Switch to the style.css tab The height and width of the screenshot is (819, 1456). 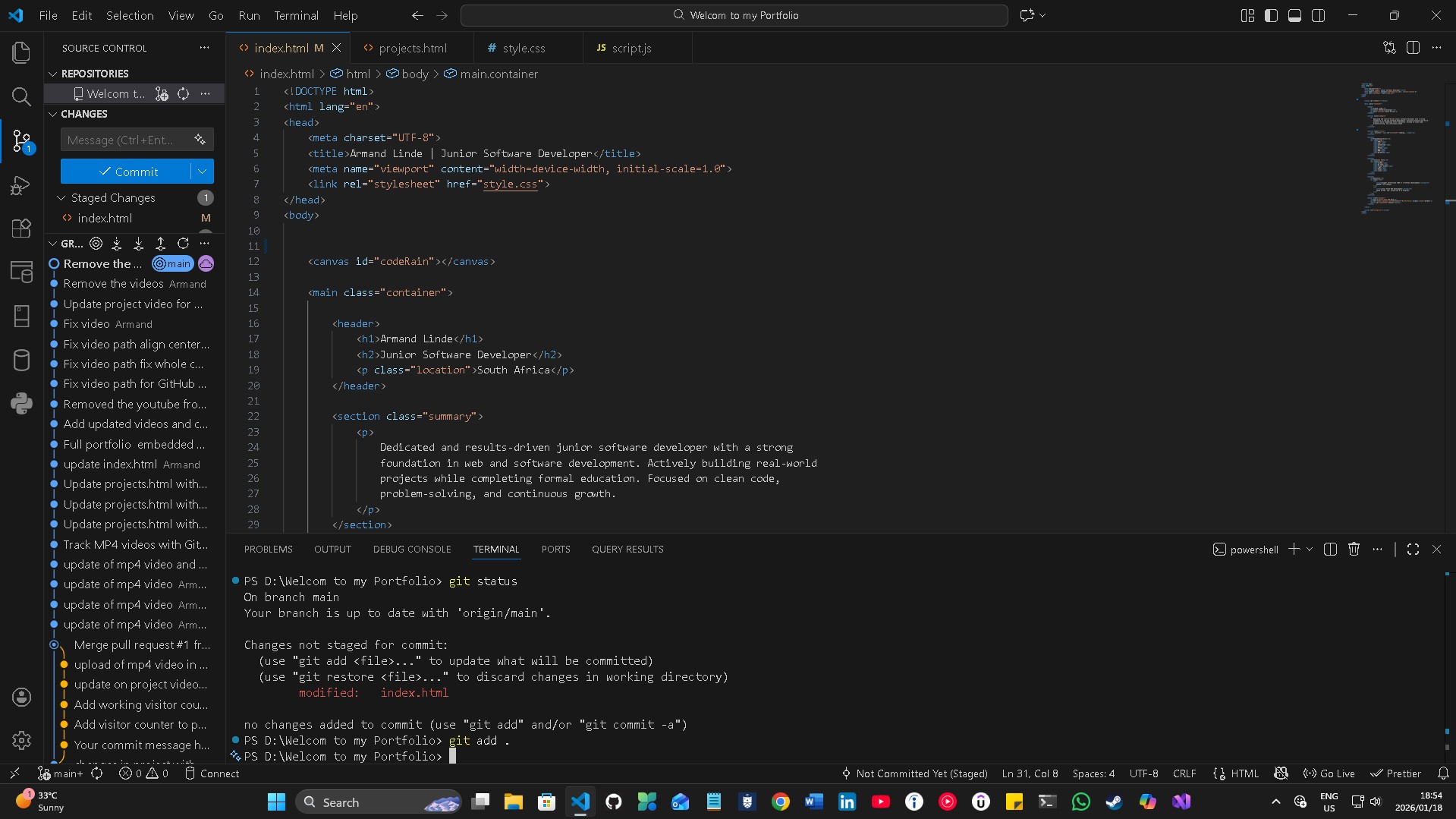[x=524, y=47]
